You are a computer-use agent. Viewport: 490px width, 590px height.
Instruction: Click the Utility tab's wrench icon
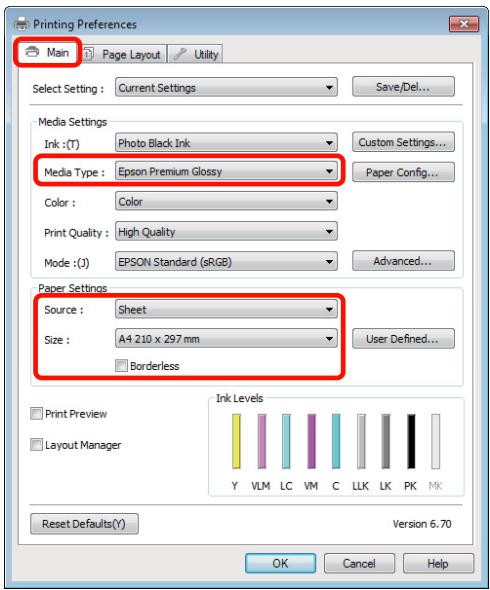pos(180,54)
